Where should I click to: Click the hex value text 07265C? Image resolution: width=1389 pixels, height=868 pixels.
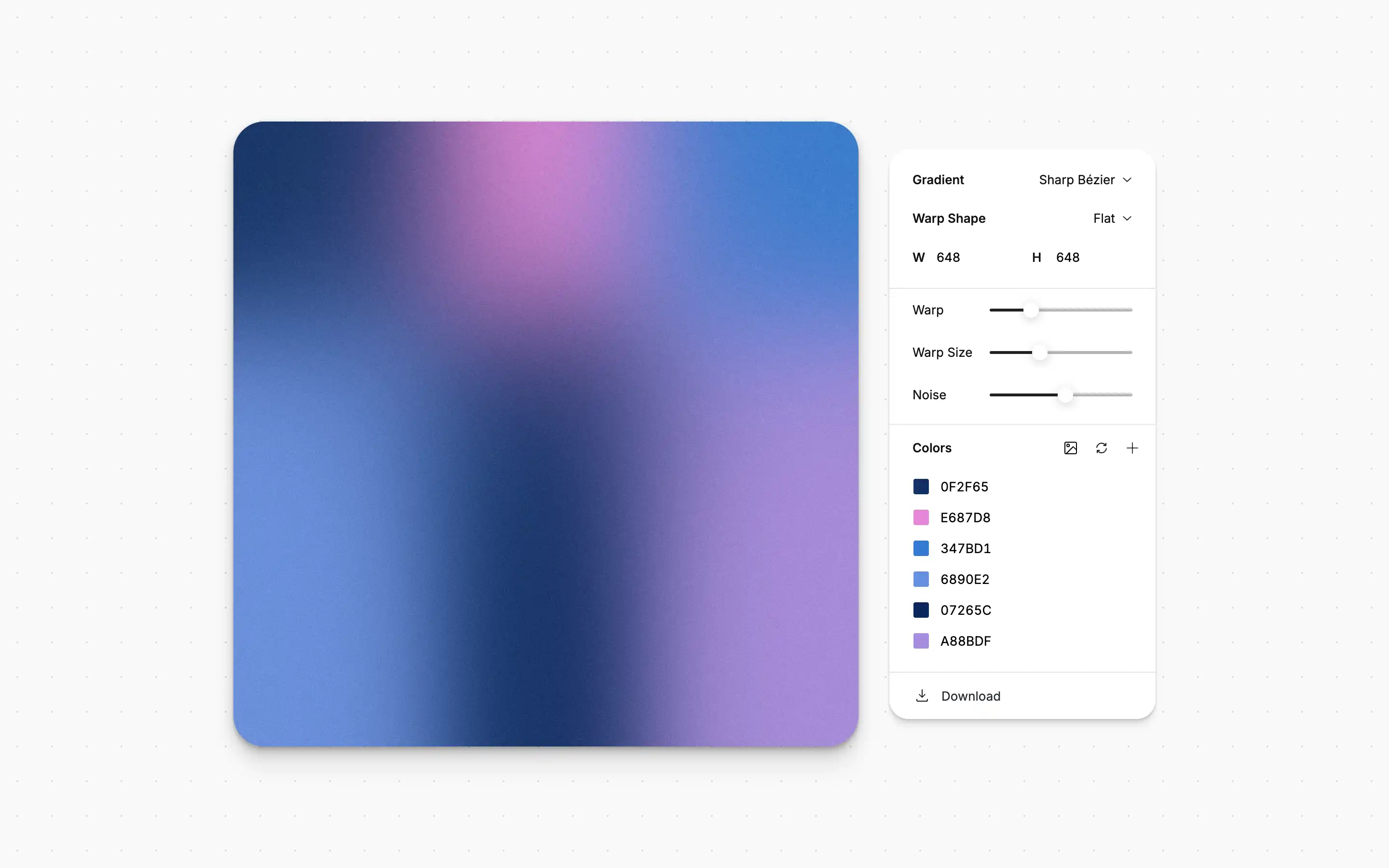pos(966,610)
